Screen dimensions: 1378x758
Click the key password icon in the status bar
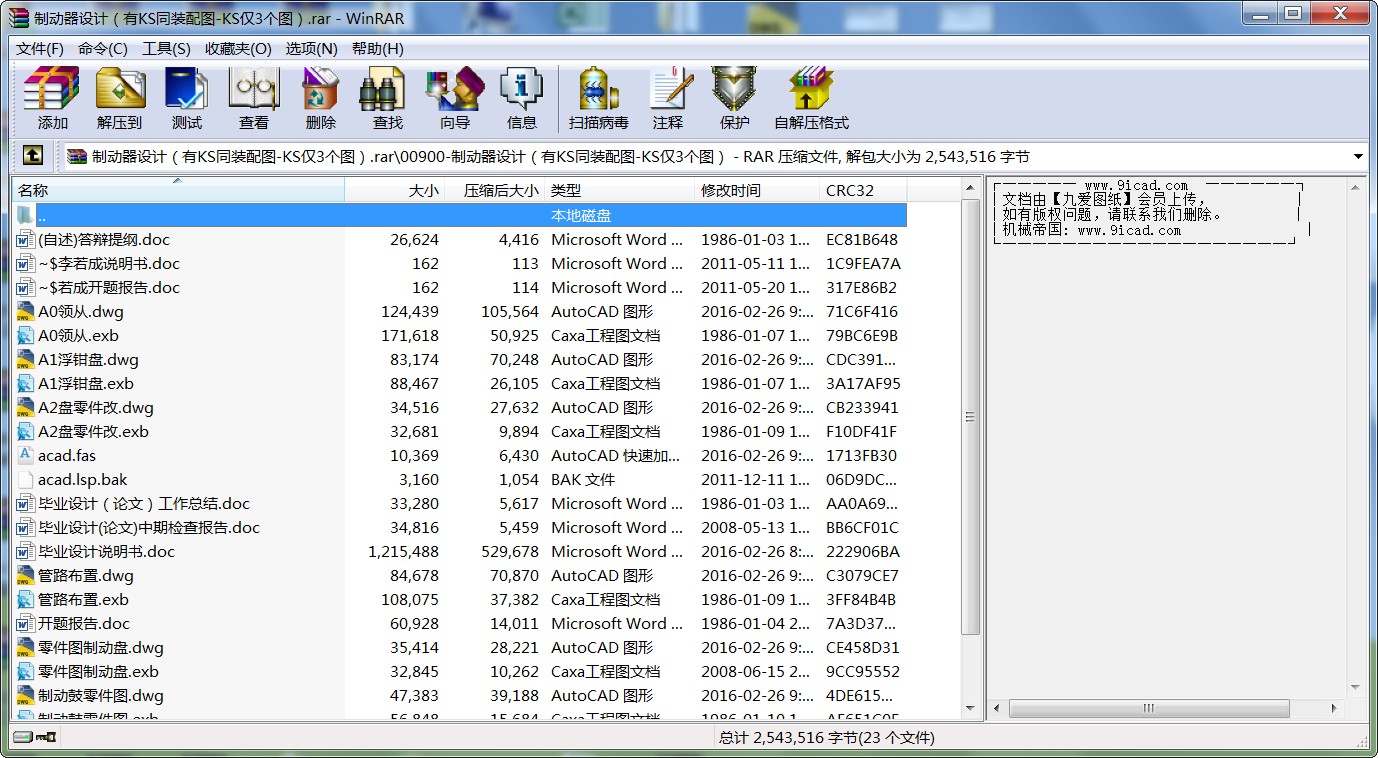pos(46,738)
